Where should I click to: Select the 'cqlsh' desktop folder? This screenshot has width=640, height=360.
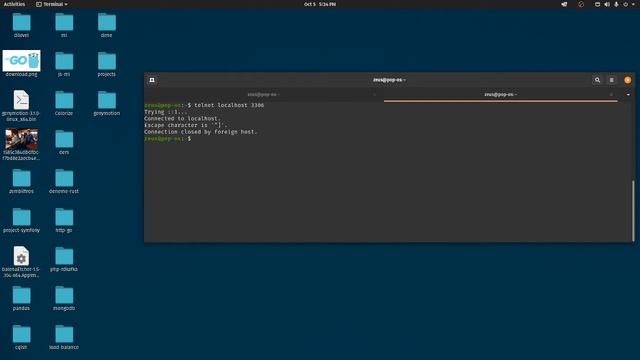point(21,337)
